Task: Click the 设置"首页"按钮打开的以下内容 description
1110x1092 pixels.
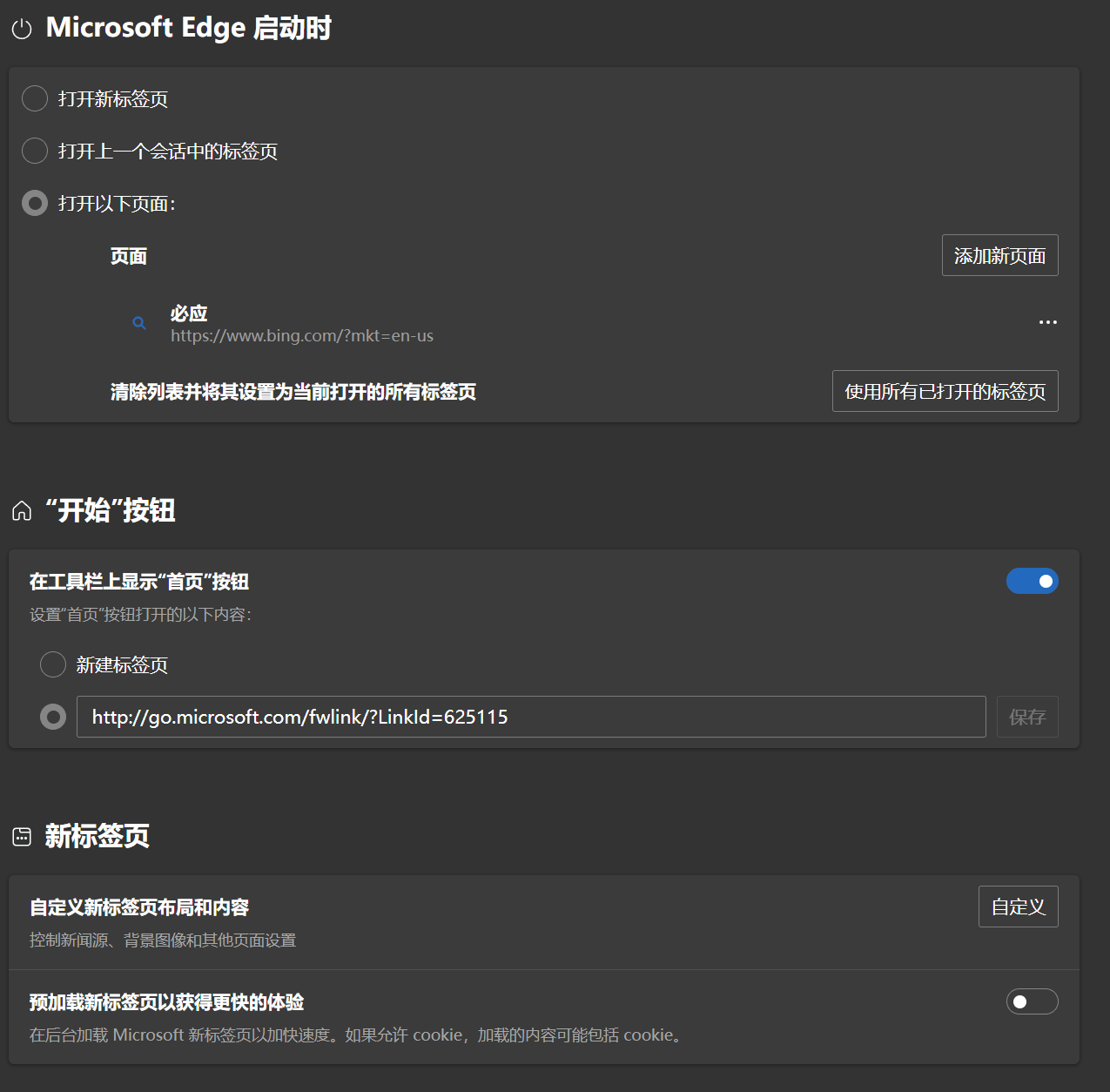Action: (140, 615)
